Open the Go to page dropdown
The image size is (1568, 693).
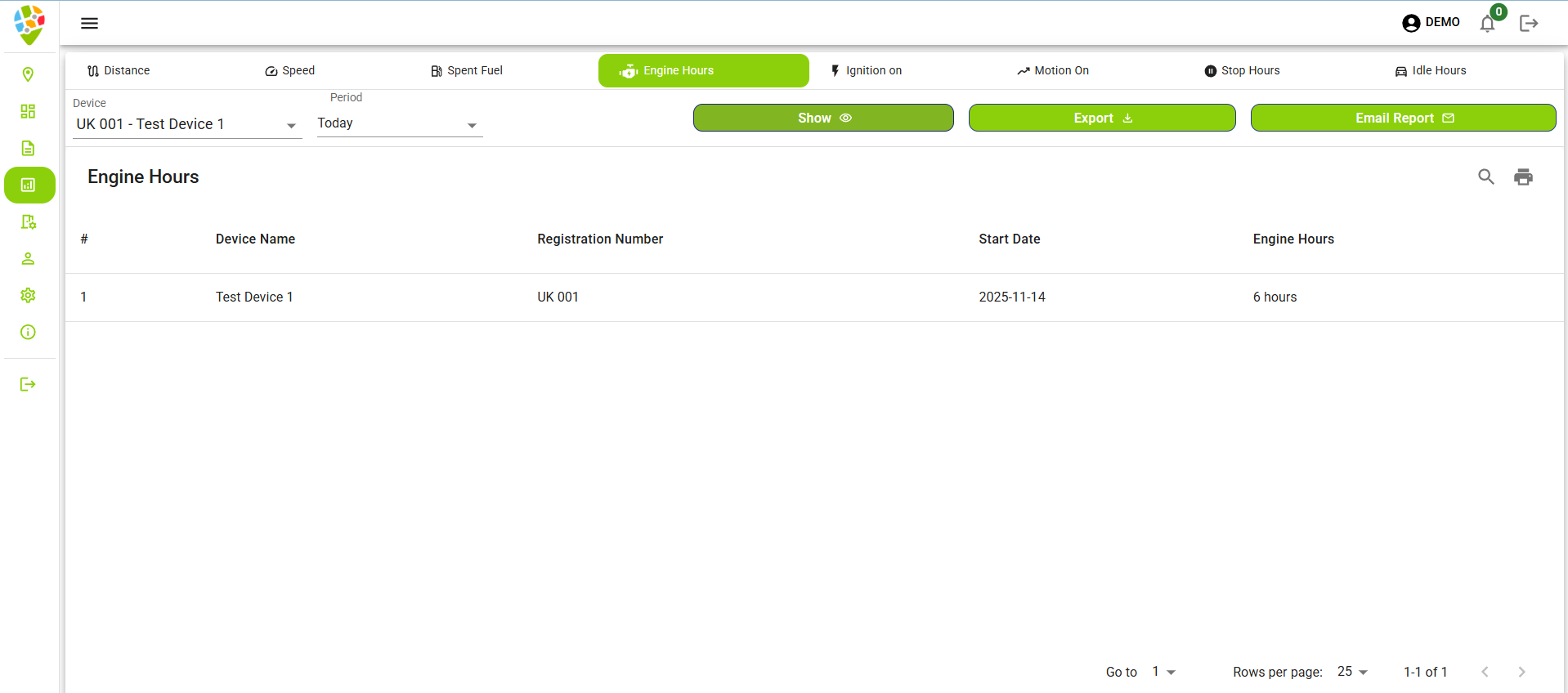tap(1163, 672)
